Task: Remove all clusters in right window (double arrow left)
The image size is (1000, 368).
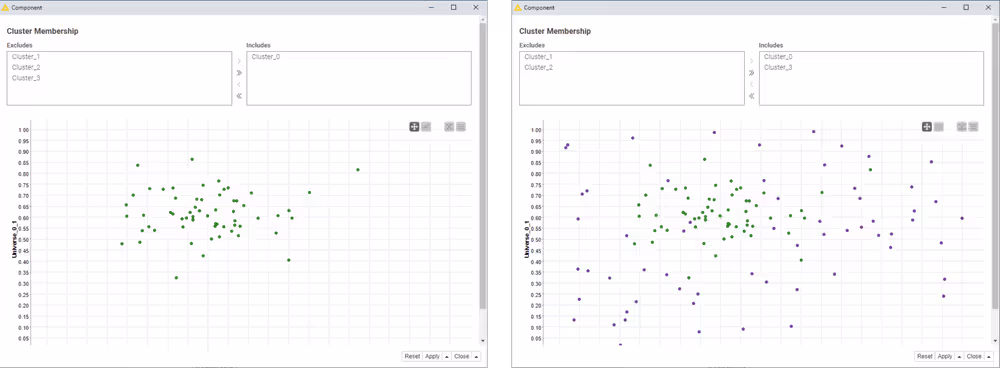Action: click(x=752, y=96)
